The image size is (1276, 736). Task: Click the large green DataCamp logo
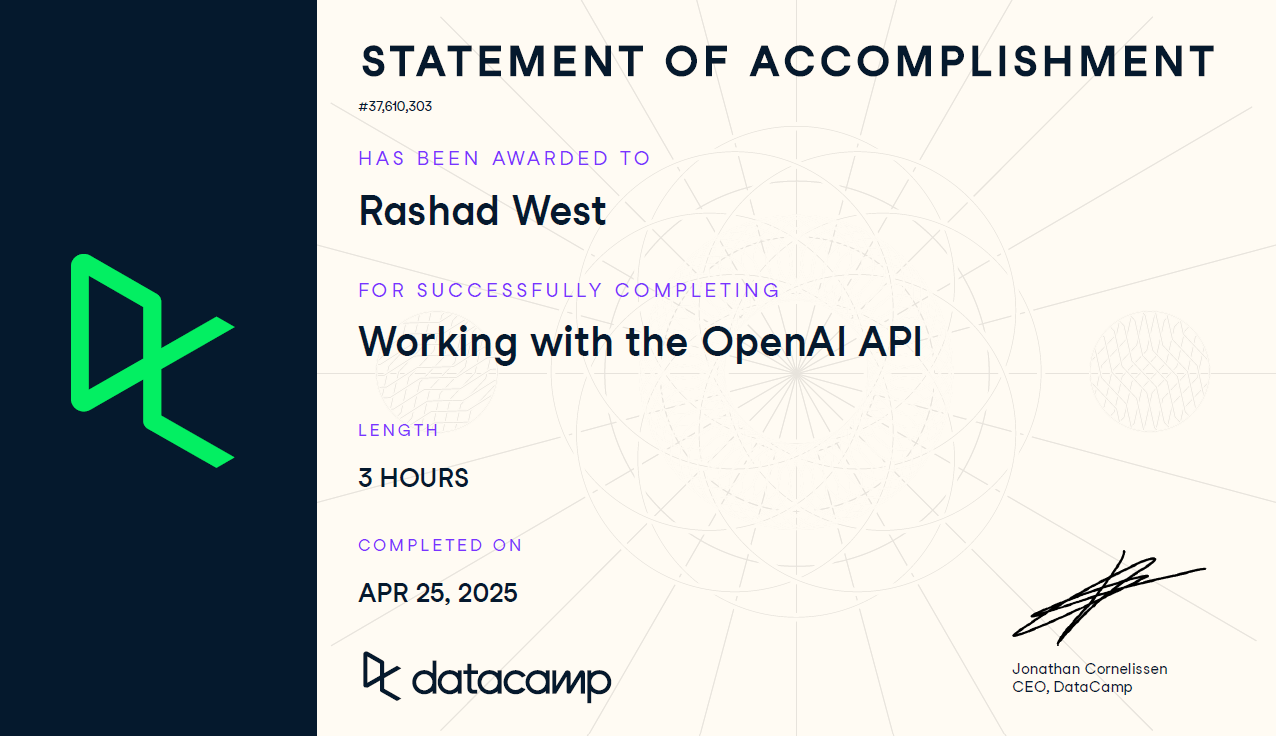[x=152, y=360]
